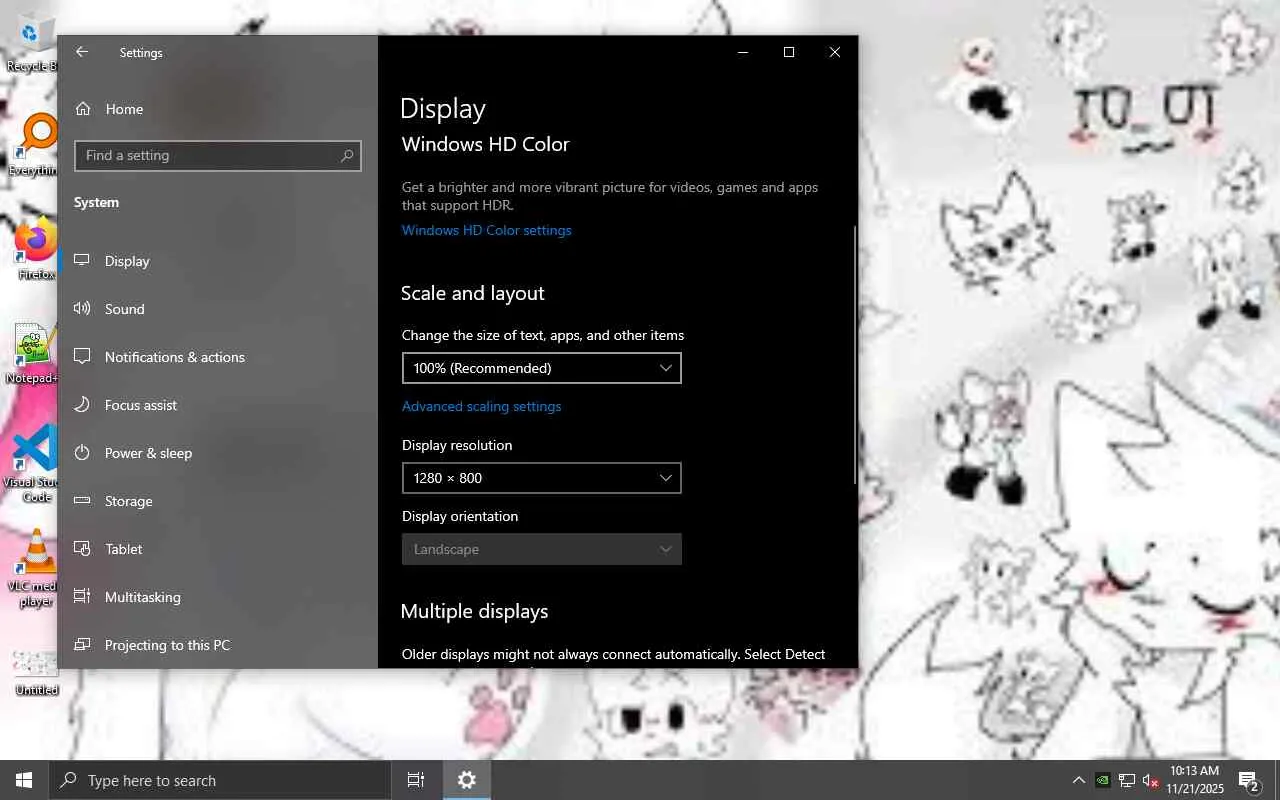Viewport: 1280px width, 800px height.
Task: Close the Settings window
Action: (x=835, y=52)
